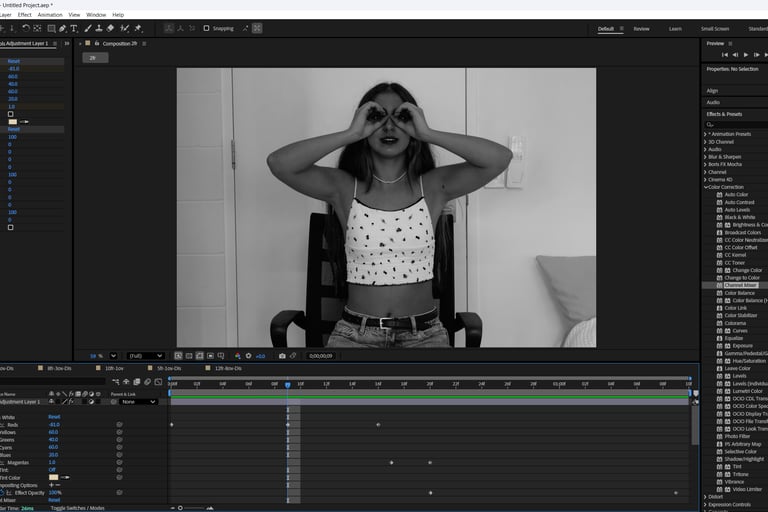Open the Parent & Link None dropdown

click(x=138, y=402)
